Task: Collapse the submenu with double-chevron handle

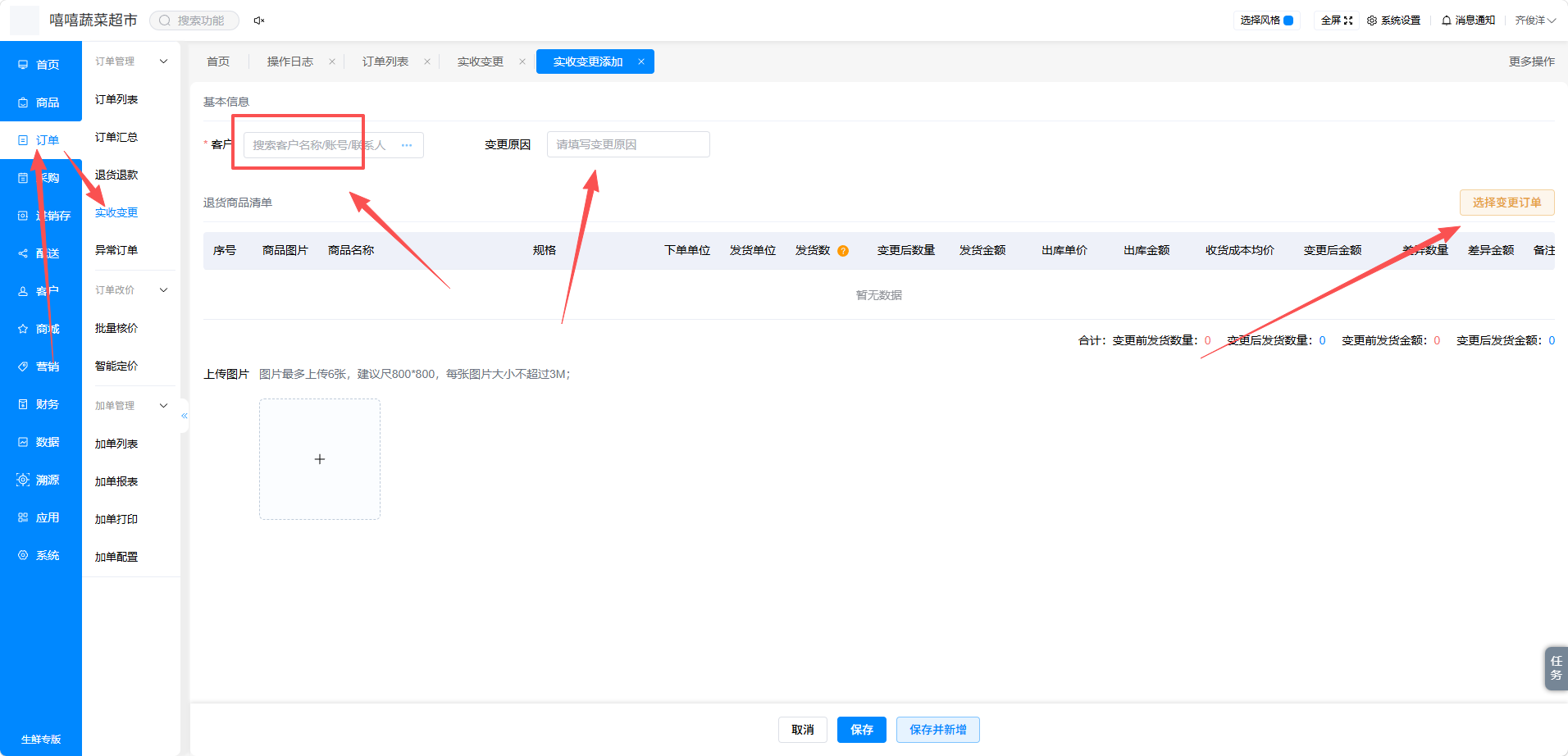Action: 185,416
